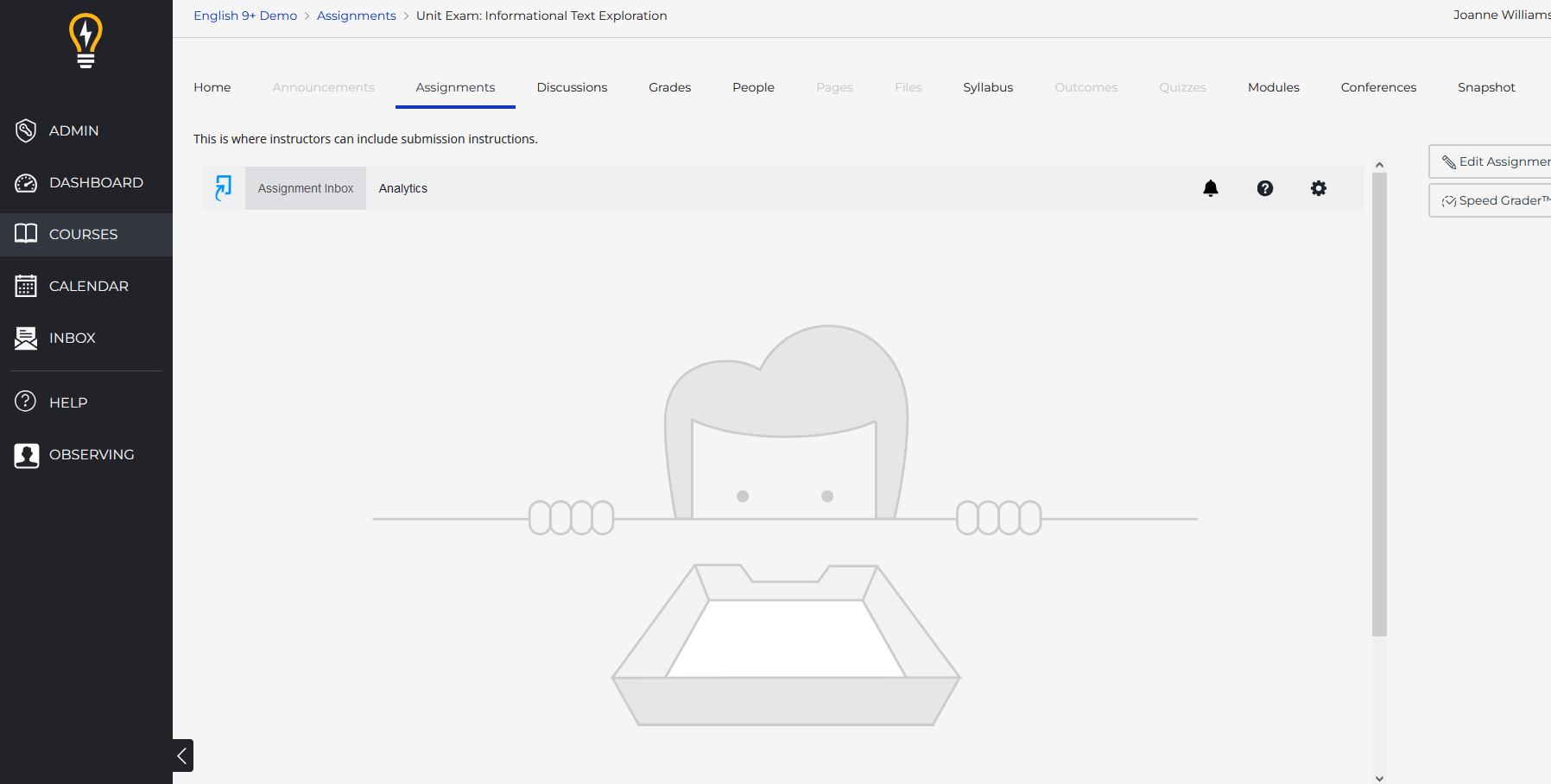The image size is (1551, 784).
Task: Select DASHBOARD label in the sidebar
Action: click(x=96, y=182)
